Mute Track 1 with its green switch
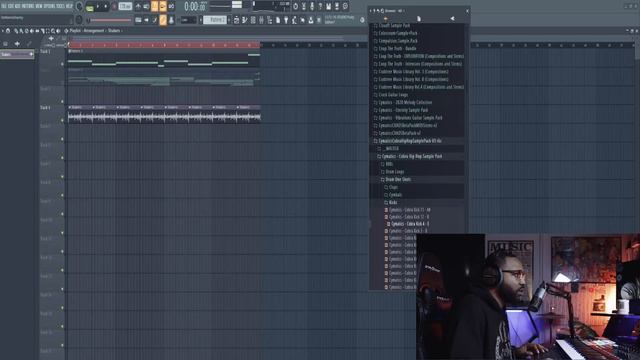Image resolution: width=640 pixels, height=360 pixels. (62, 64)
